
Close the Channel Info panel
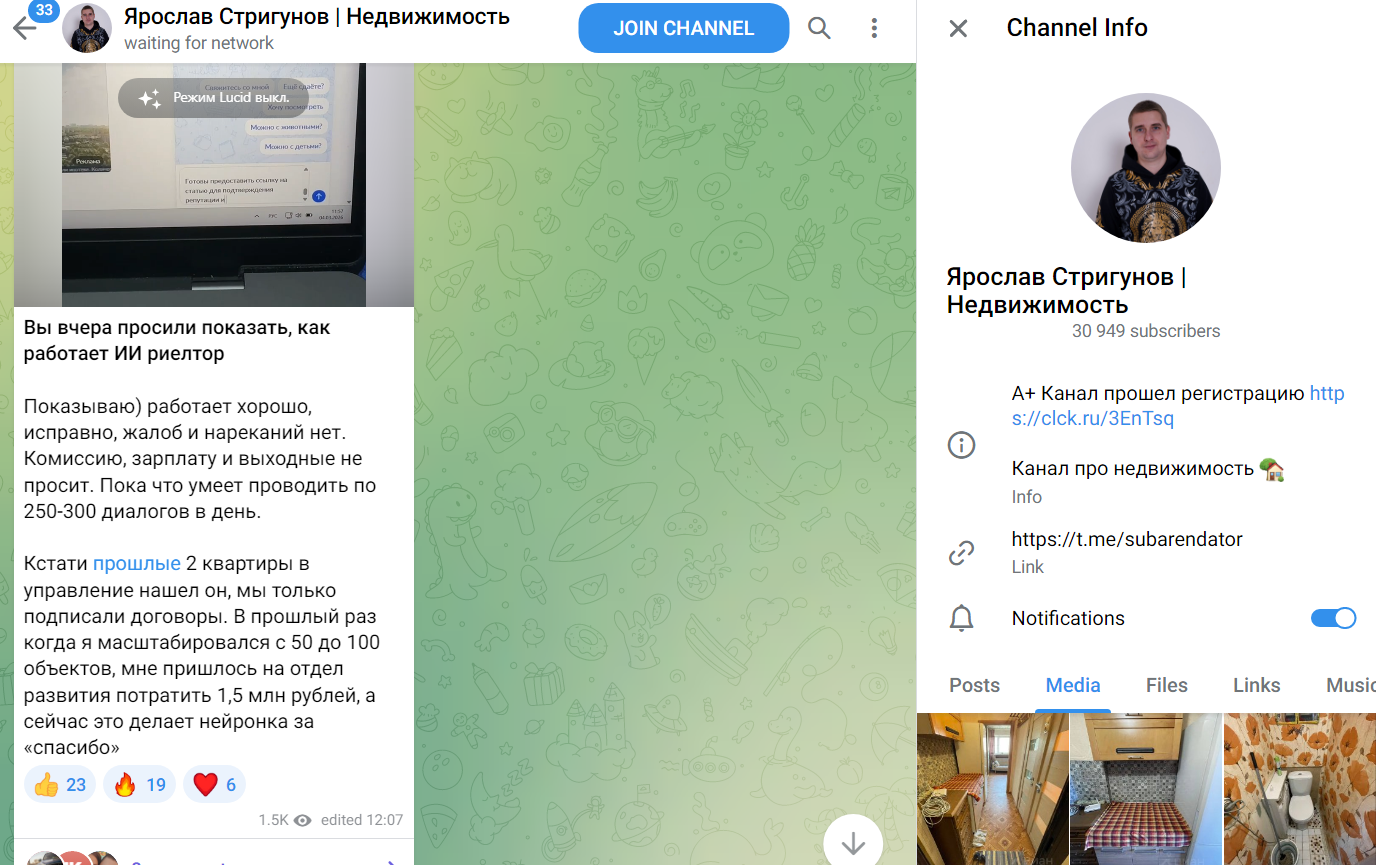(958, 28)
